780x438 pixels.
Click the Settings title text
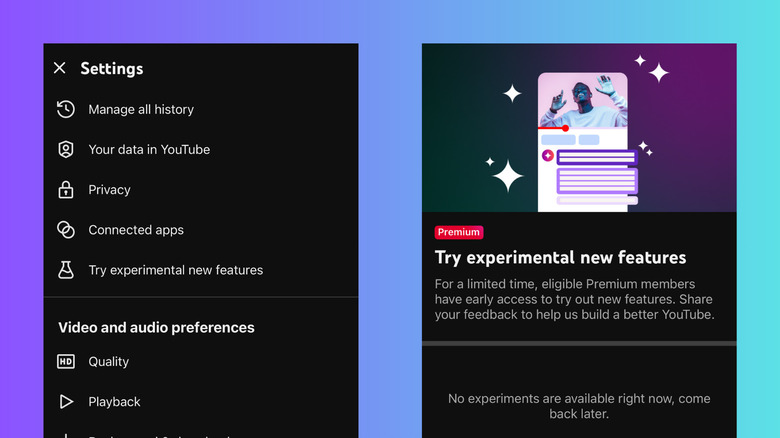pyautogui.click(x=112, y=68)
